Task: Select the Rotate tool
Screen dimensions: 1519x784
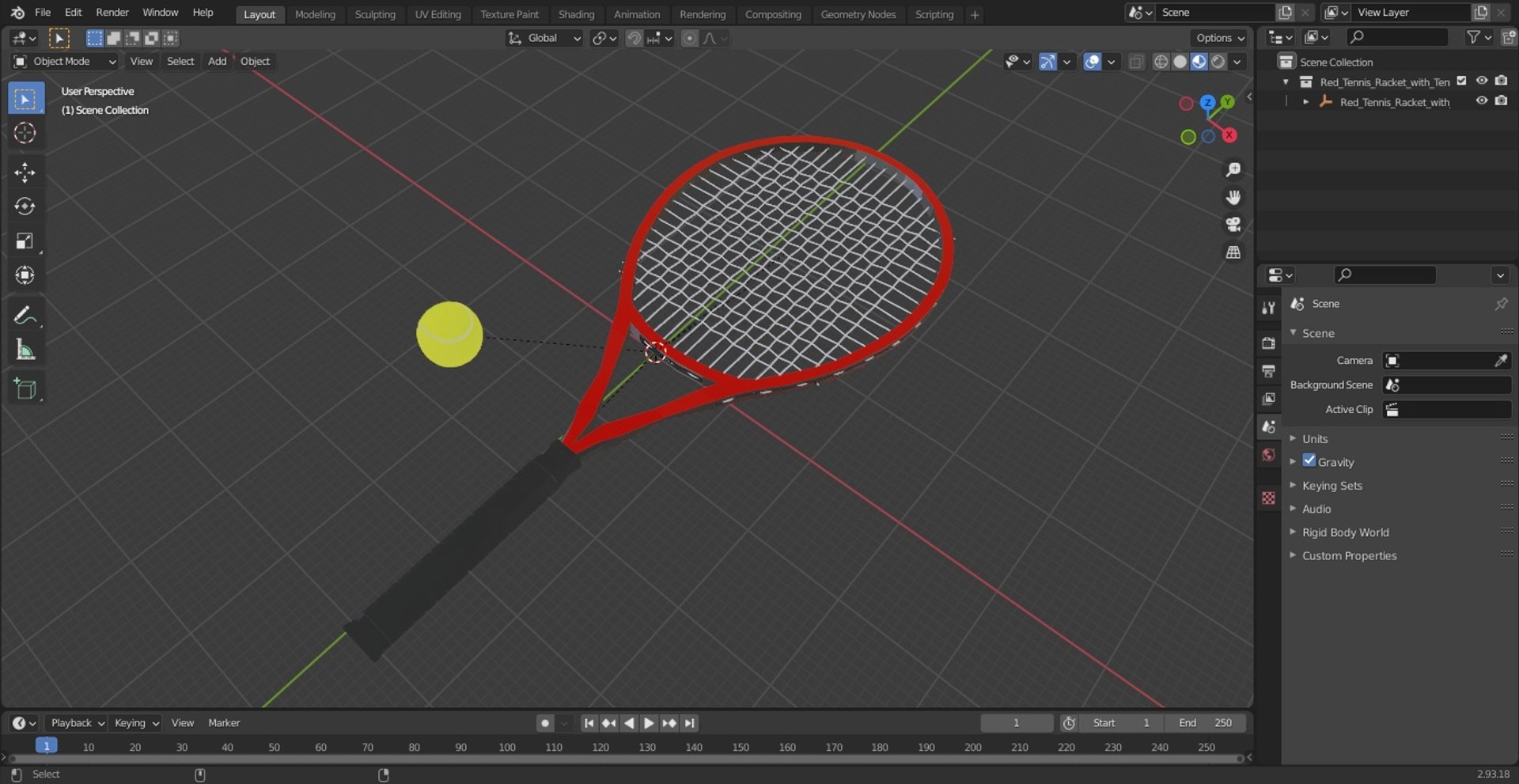Action: [25, 206]
